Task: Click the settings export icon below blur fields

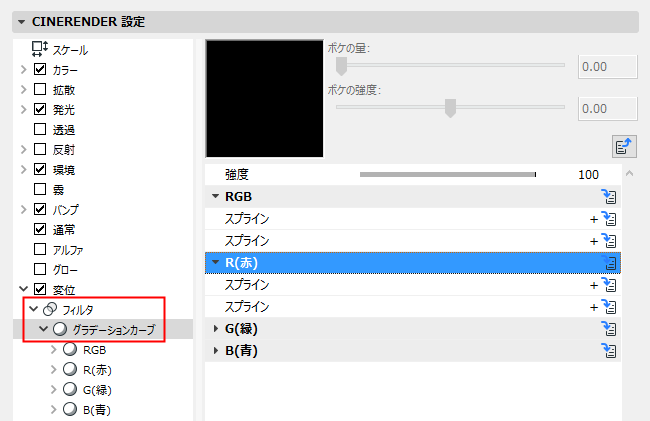Action: click(x=624, y=146)
